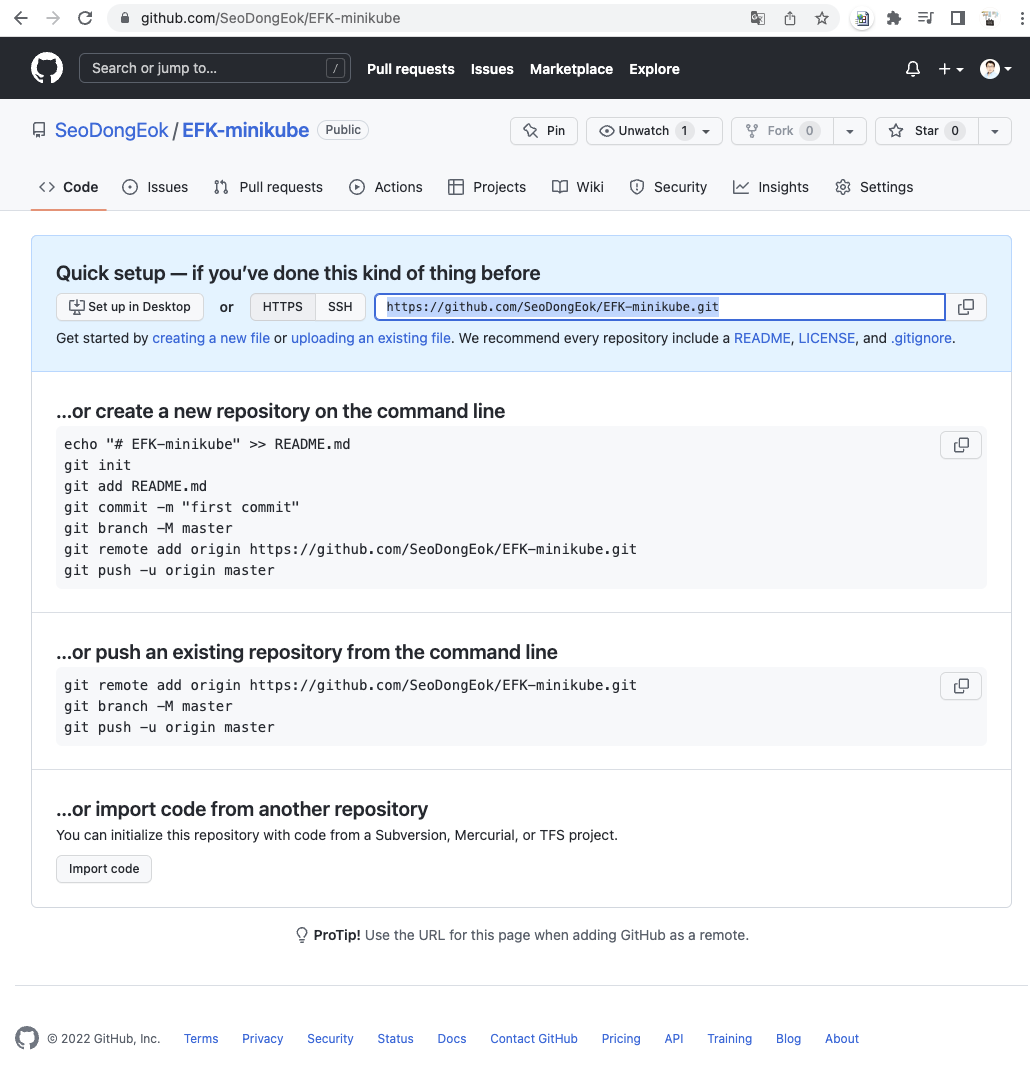Copy the push existing repository commands

[x=961, y=686]
